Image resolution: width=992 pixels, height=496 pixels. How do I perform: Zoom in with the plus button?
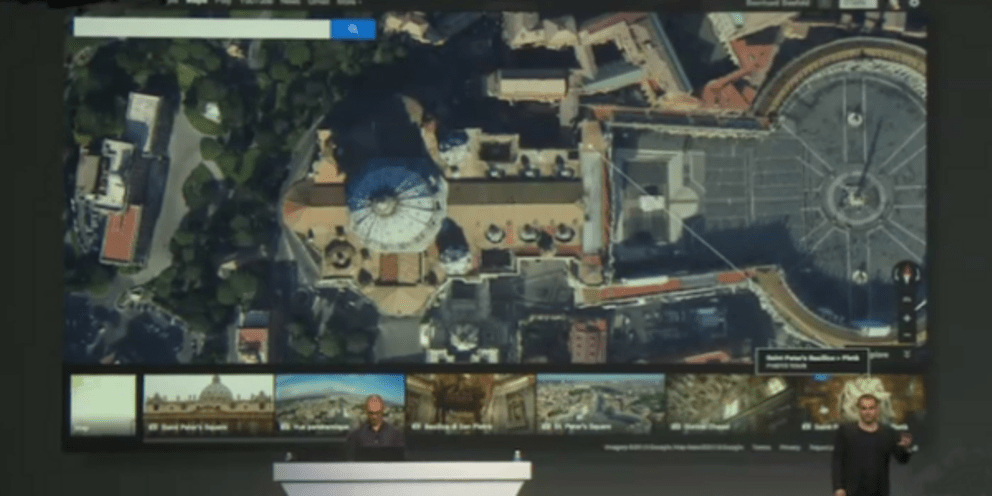pyautogui.click(x=907, y=318)
